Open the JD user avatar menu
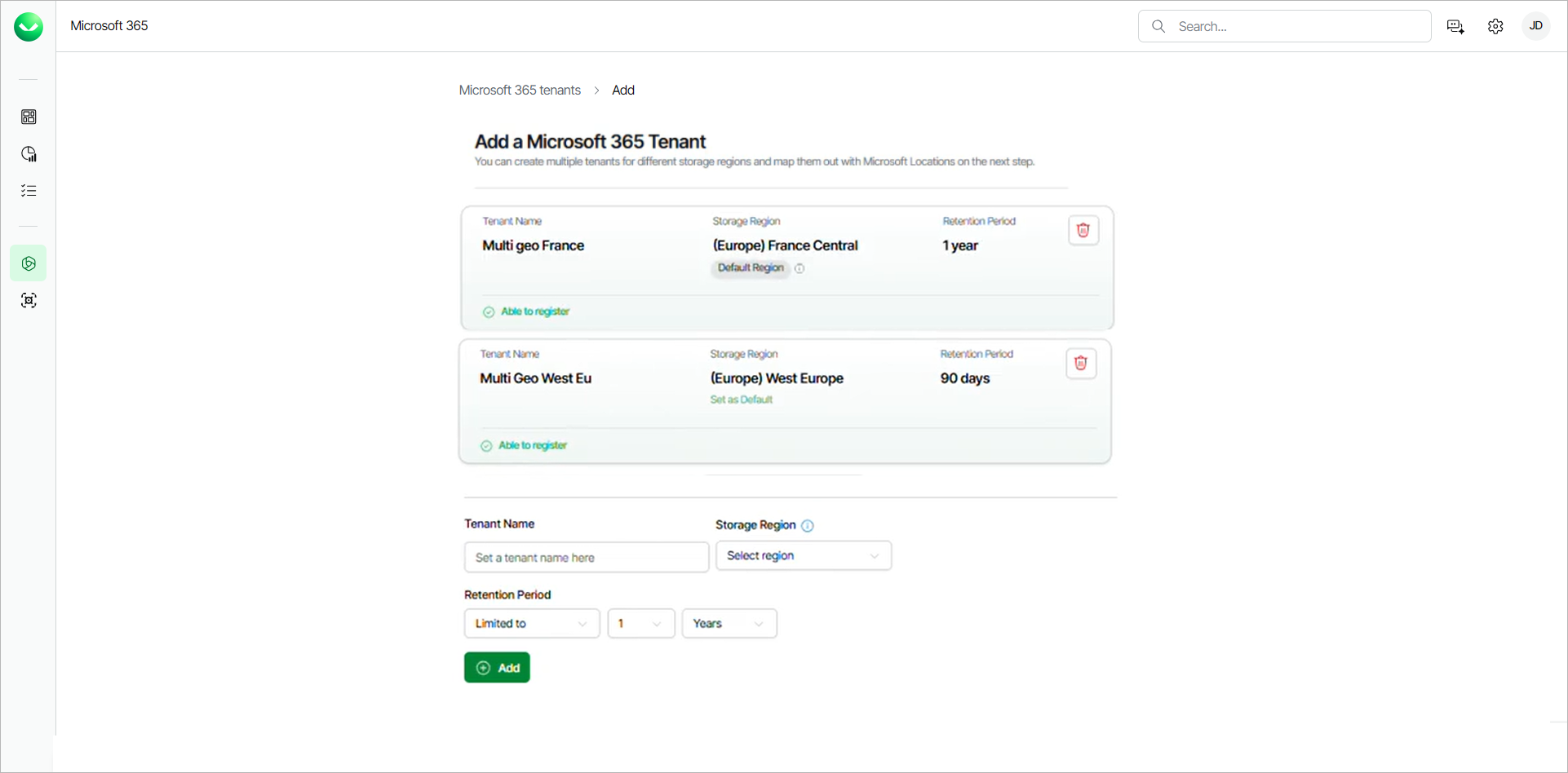Screen dimensions: 1568x773 (1535, 26)
